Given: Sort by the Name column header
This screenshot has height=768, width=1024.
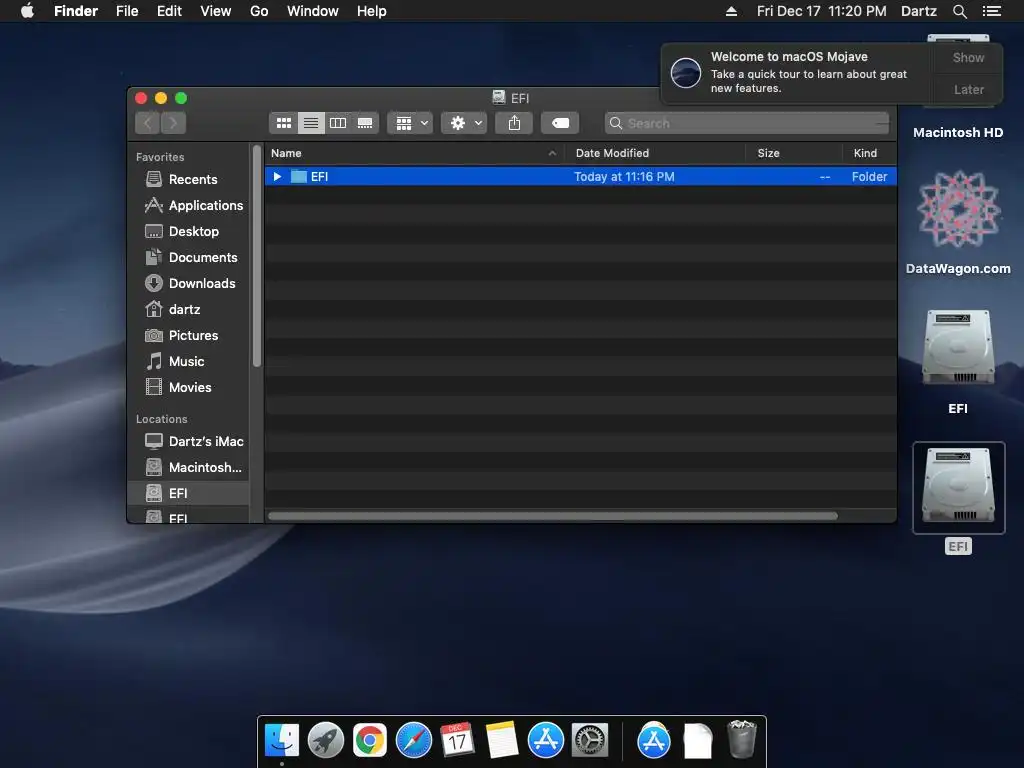Looking at the screenshot, I should 414,153.
